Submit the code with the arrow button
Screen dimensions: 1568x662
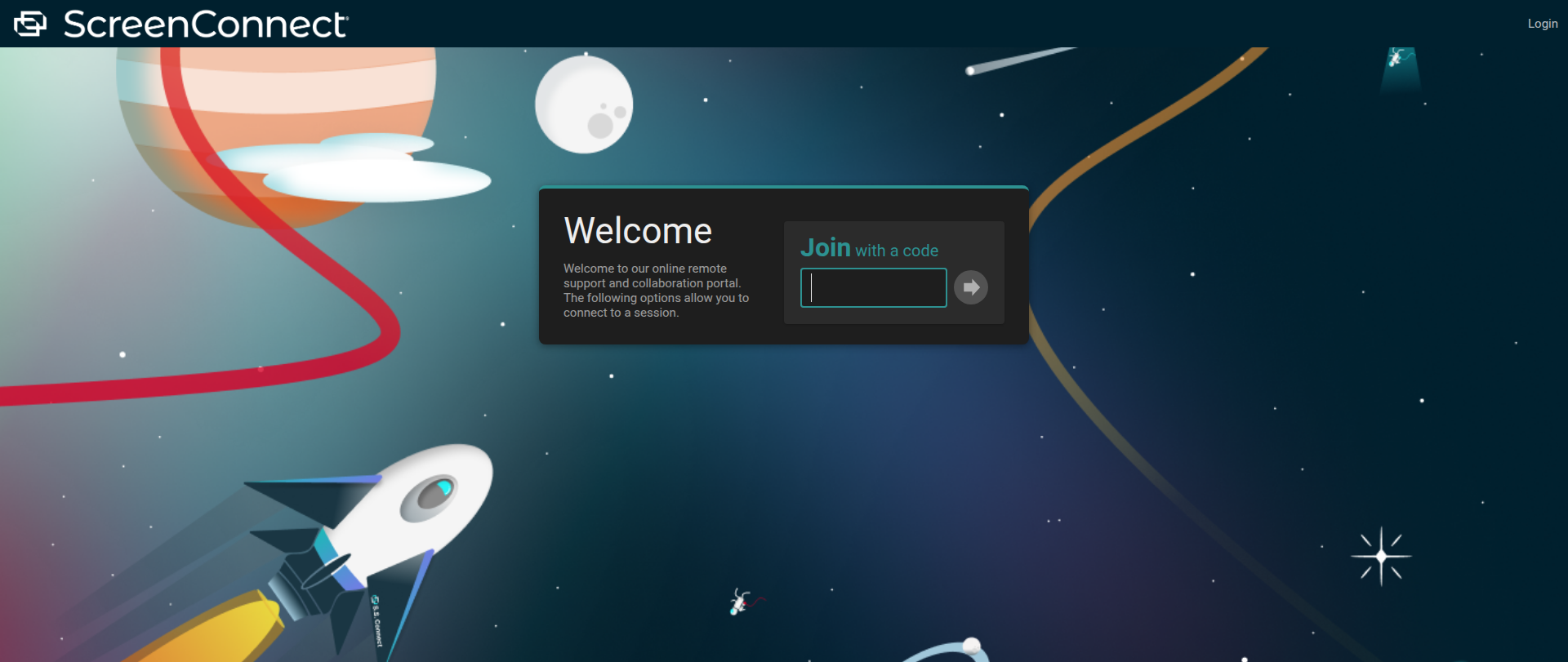[x=971, y=287]
